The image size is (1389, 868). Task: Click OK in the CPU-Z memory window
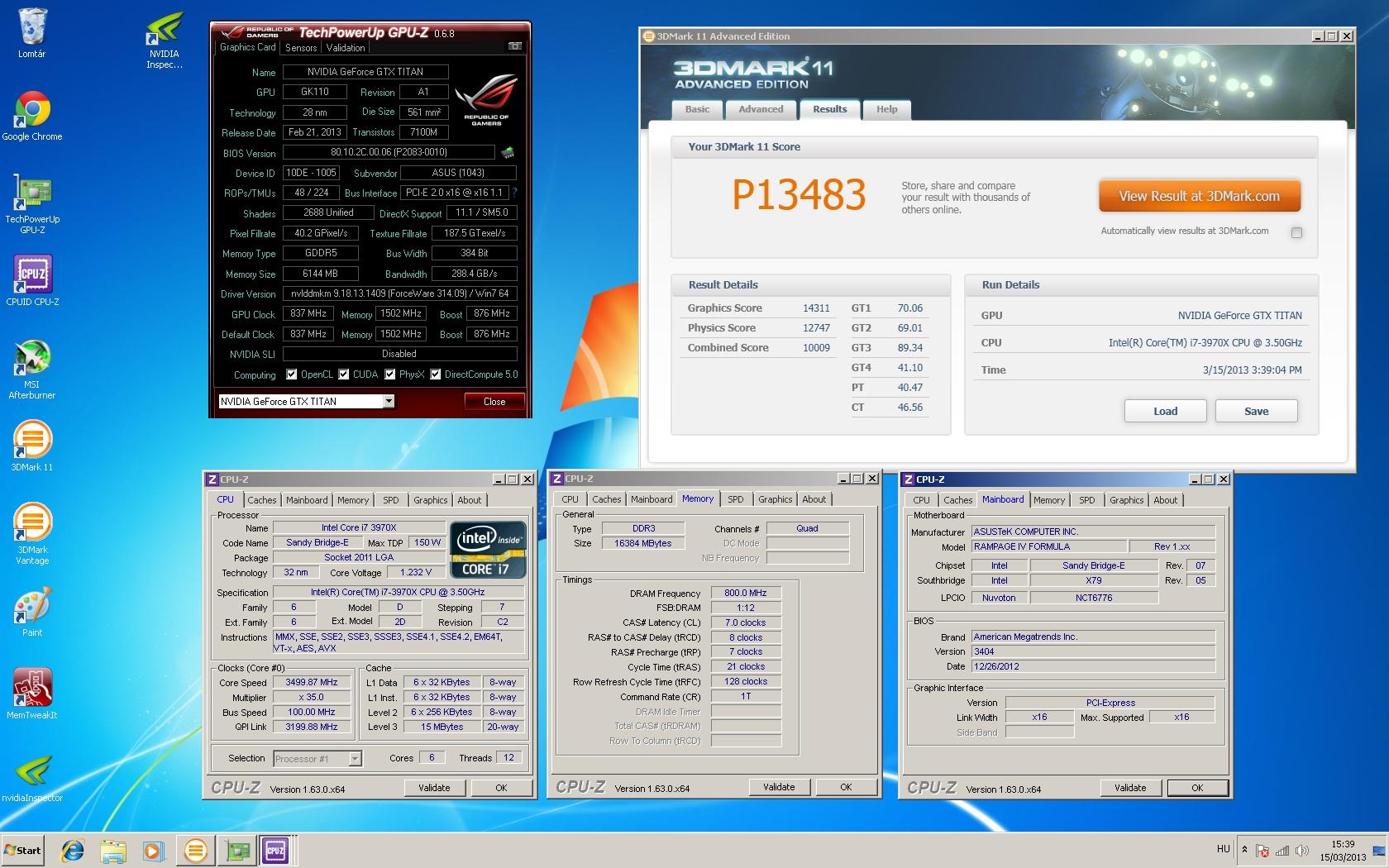tap(846, 787)
